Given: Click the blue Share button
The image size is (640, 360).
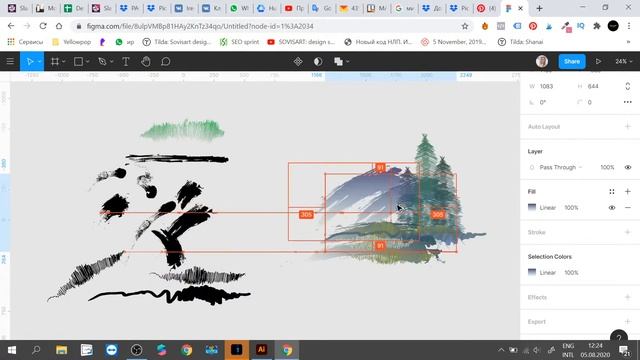Looking at the screenshot, I should pos(571,61).
